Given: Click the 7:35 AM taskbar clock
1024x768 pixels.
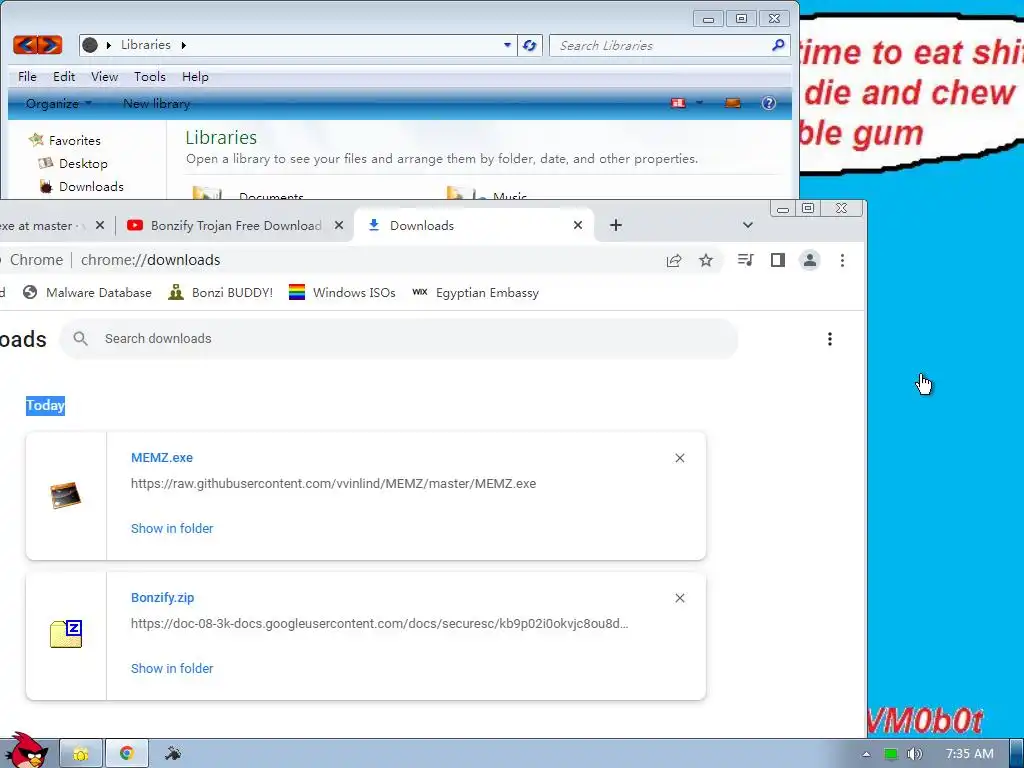Looking at the screenshot, I should click(x=969, y=754).
